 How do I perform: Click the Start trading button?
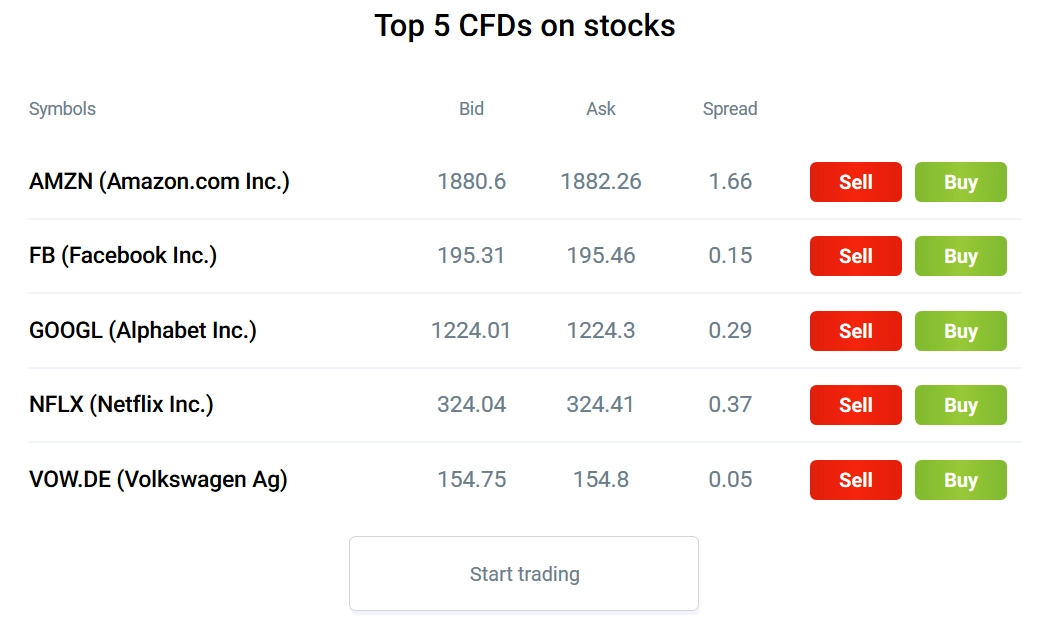coord(524,574)
